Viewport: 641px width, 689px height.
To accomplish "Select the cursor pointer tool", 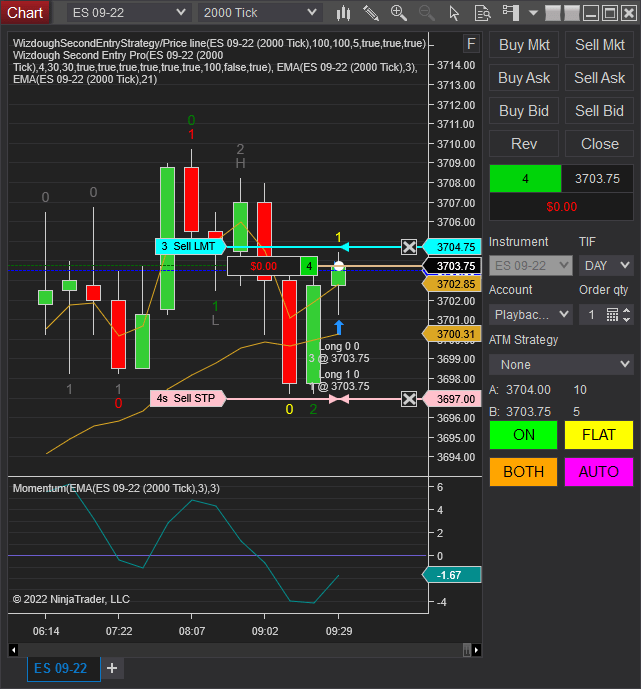I will click(454, 13).
